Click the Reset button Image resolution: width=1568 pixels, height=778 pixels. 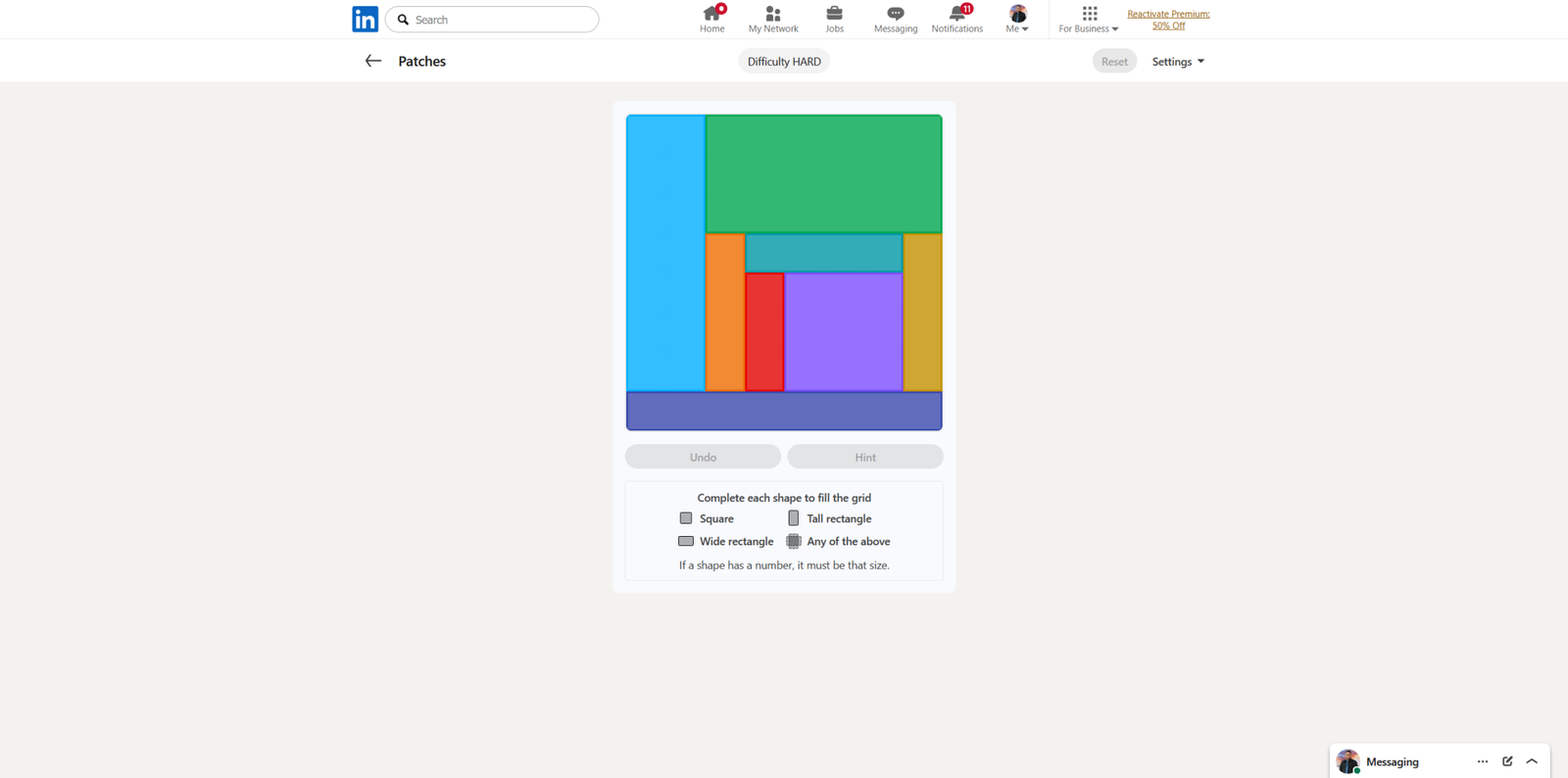coord(1114,62)
